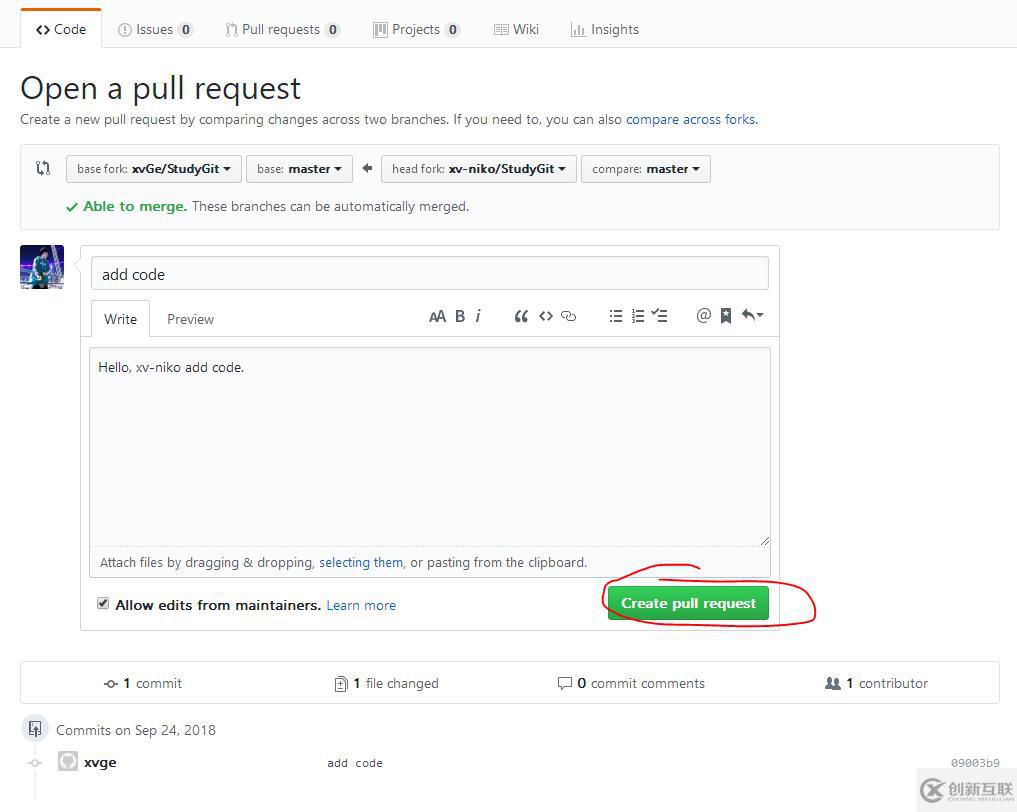
Task: Expand the compare: master branch dropdown
Action: (x=646, y=169)
